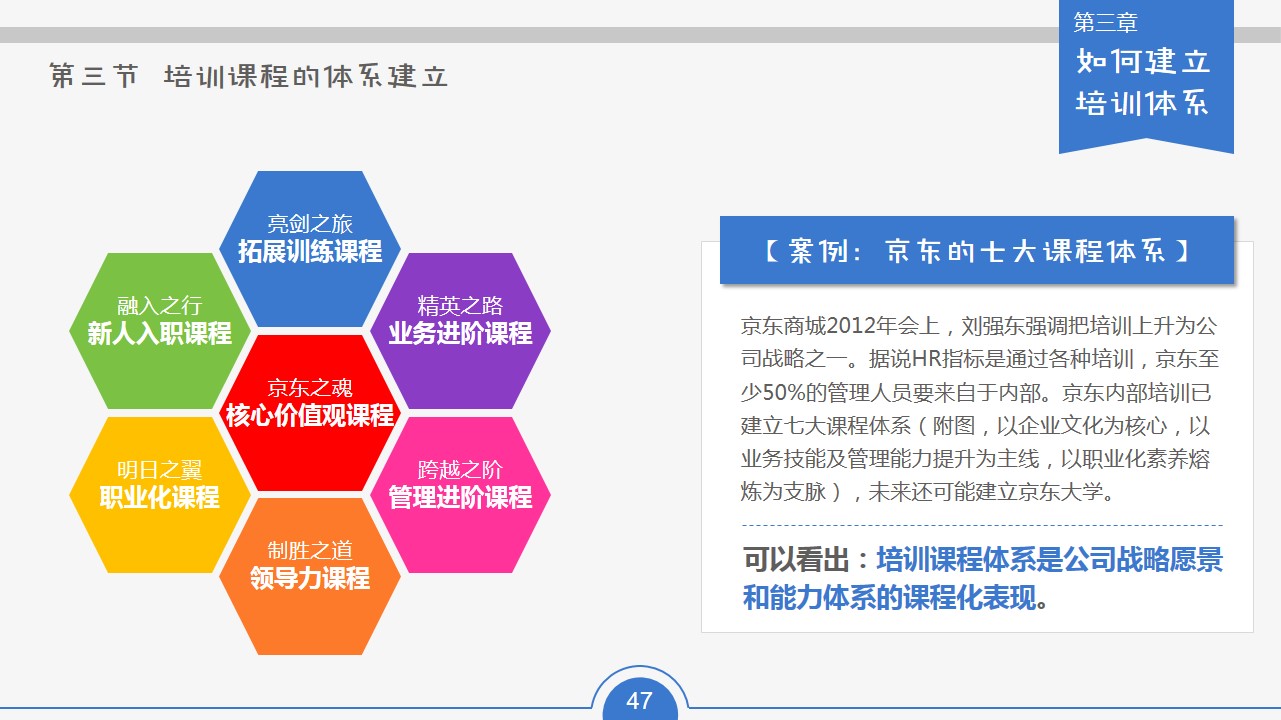Click the page number 47 badge
The width and height of the screenshot is (1281, 720).
639,700
